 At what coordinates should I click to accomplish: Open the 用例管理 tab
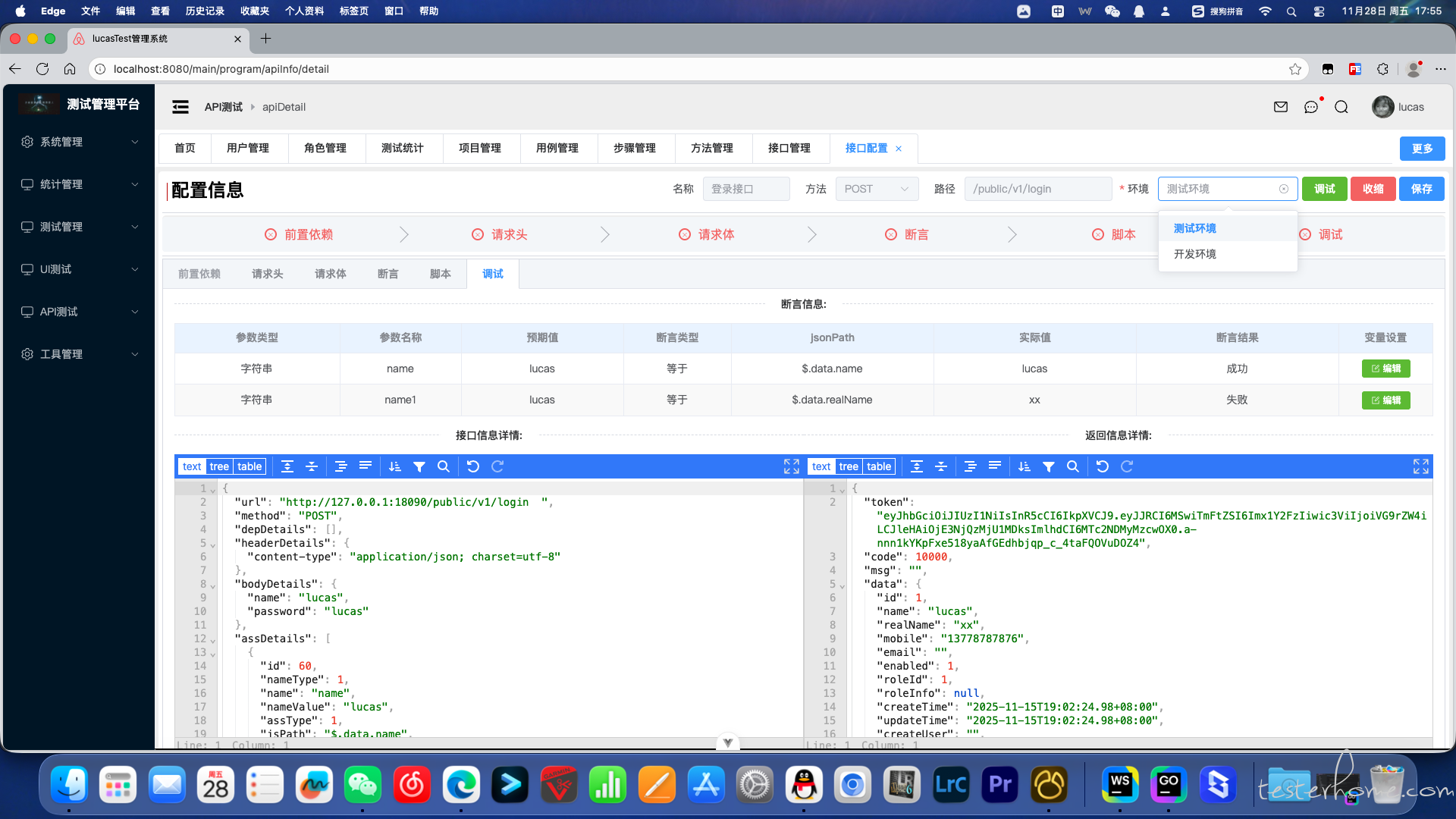(x=557, y=148)
